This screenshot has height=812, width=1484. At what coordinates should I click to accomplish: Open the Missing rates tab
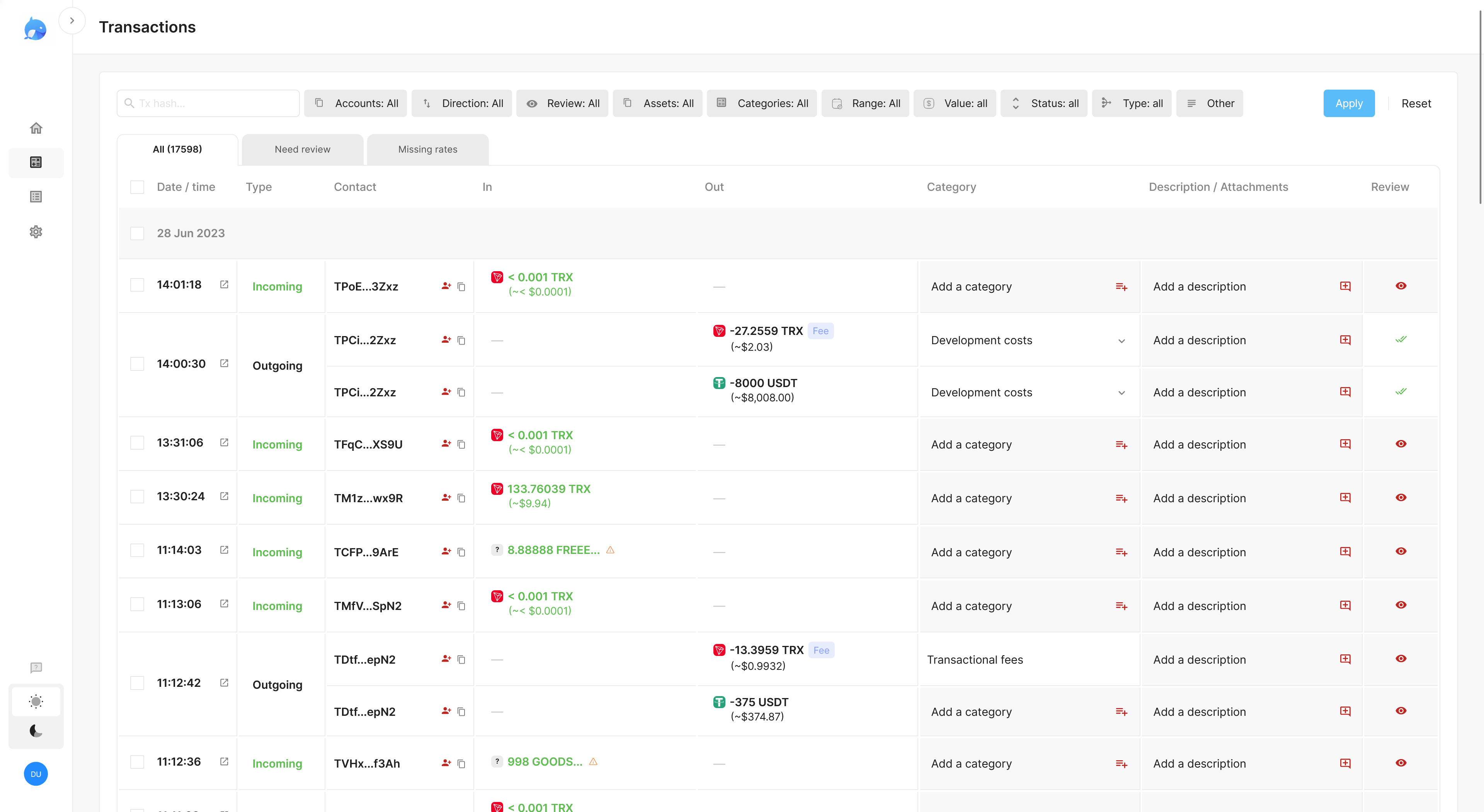point(427,149)
